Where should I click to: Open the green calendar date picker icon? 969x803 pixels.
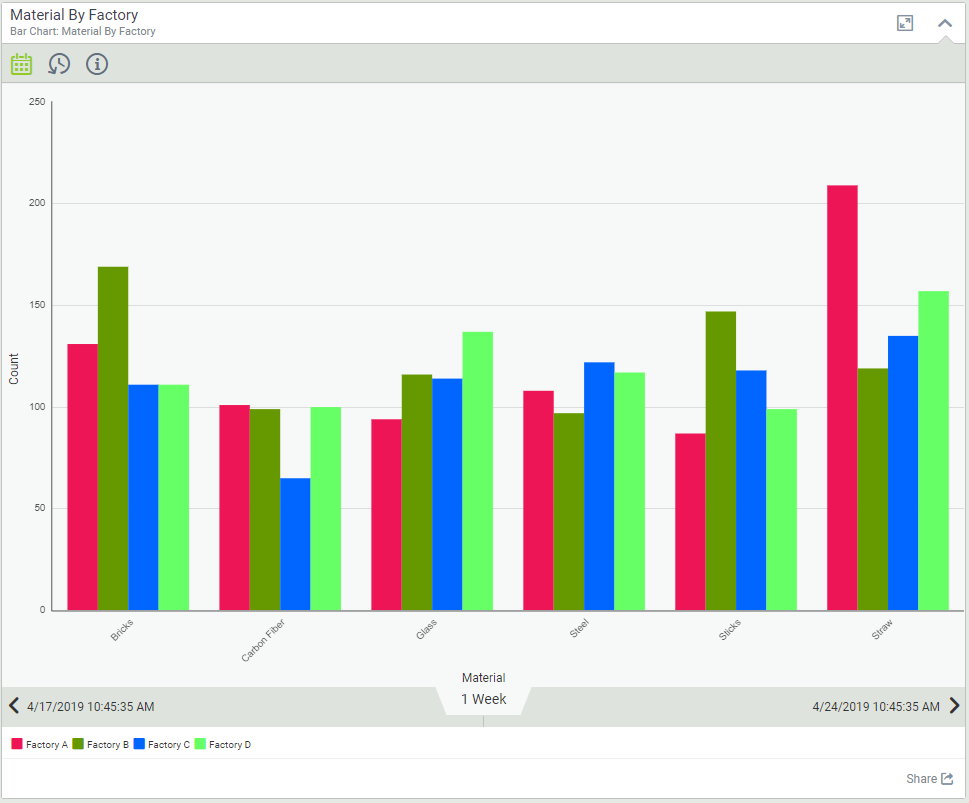pyautogui.click(x=22, y=64)
